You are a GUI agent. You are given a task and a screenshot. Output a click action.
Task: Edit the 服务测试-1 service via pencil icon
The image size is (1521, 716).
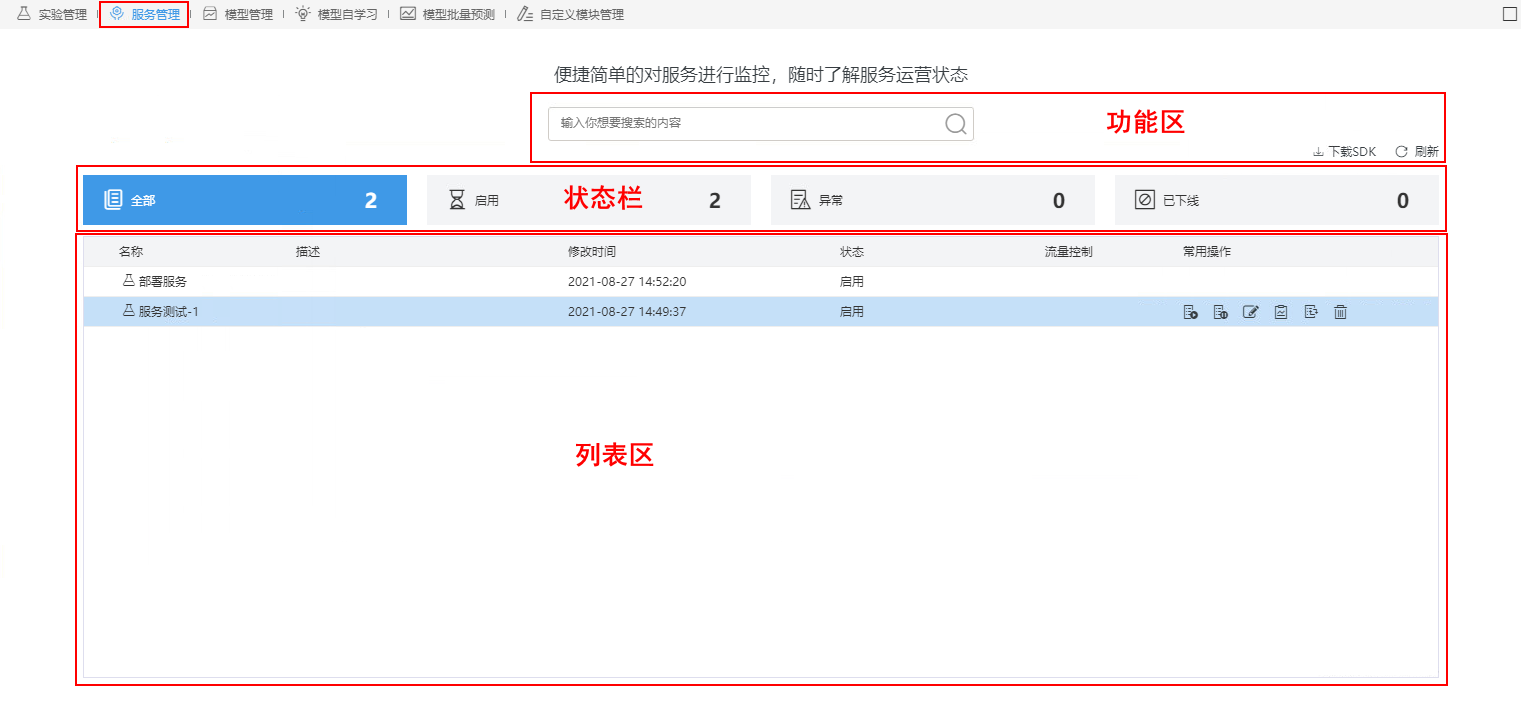(x=1250, y=312)
